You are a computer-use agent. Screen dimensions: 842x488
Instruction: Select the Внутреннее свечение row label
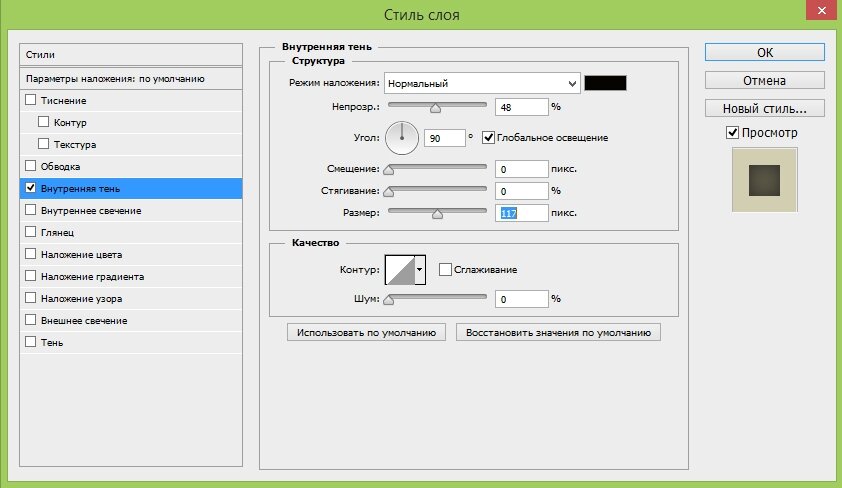pyautogui.click(x=91, y=210)
